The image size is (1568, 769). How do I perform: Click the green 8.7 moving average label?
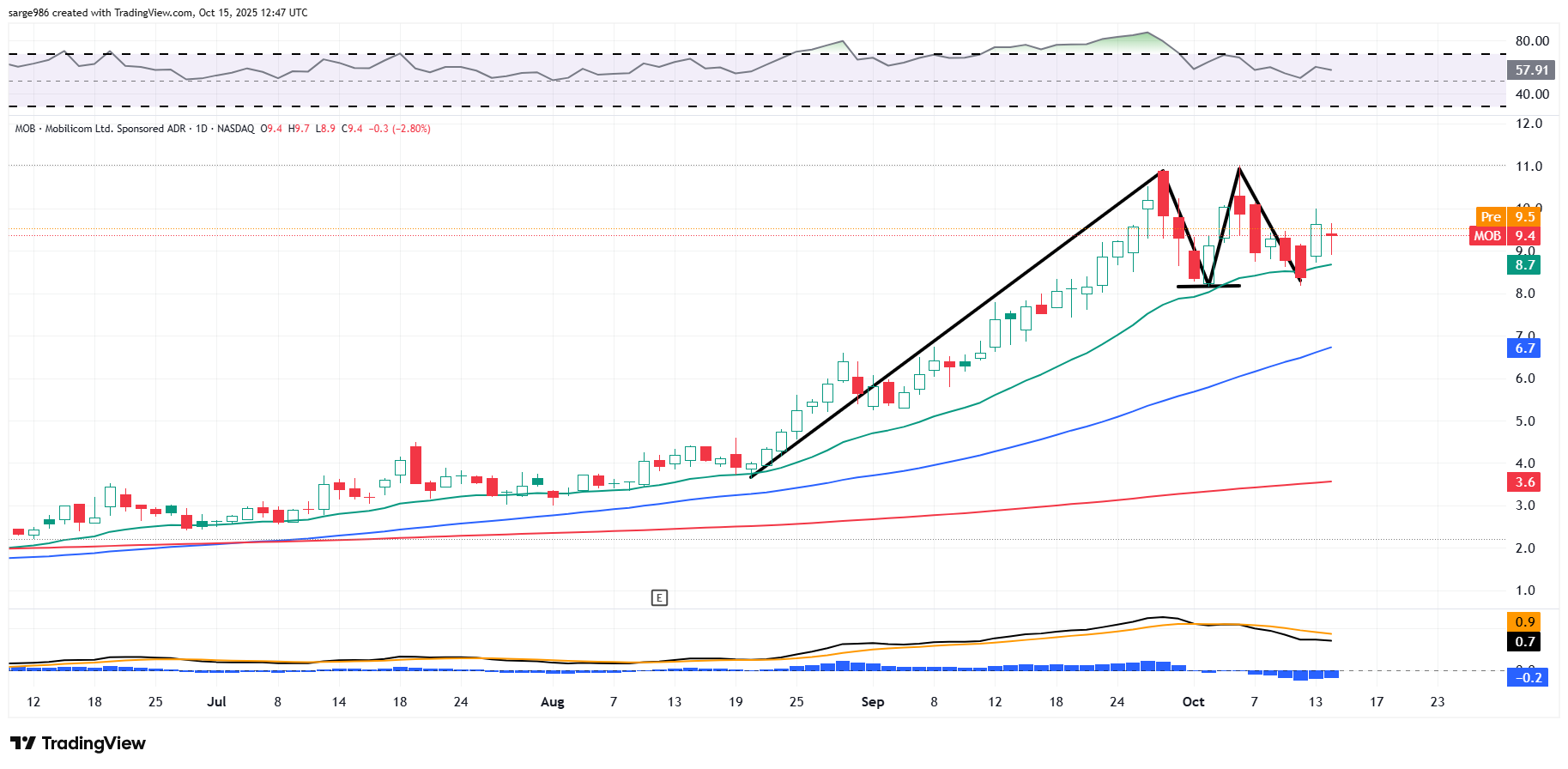[x=1523, y=265]
